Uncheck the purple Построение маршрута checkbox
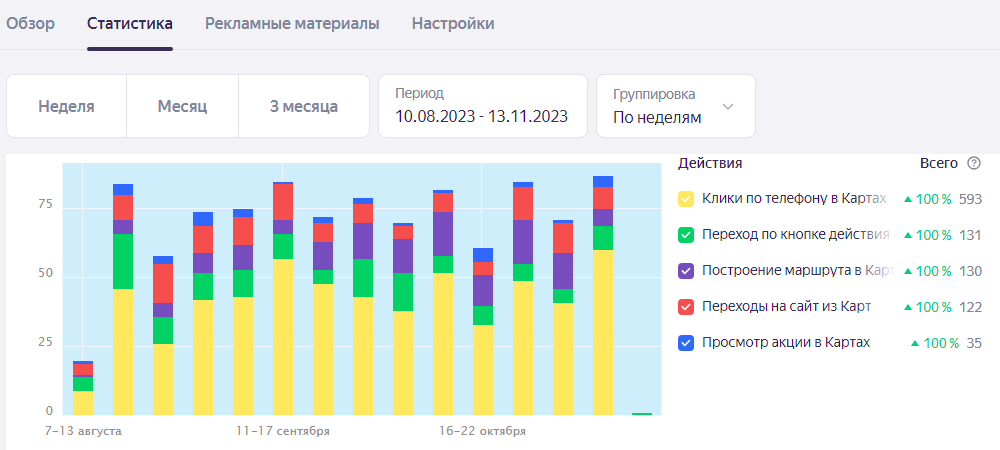This screenshot has height=450, width=1000. tap(686, 271)
